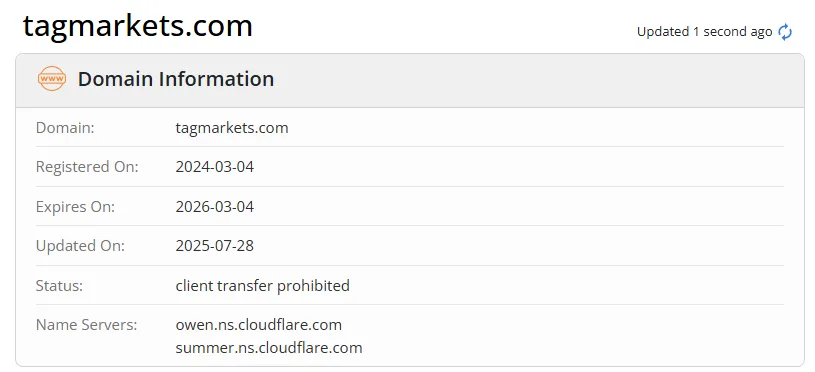Viewport: 815px width, 372px height.
Task: Click the orange www globe icon
Action: pyautogui.click(x=52, y=79)
